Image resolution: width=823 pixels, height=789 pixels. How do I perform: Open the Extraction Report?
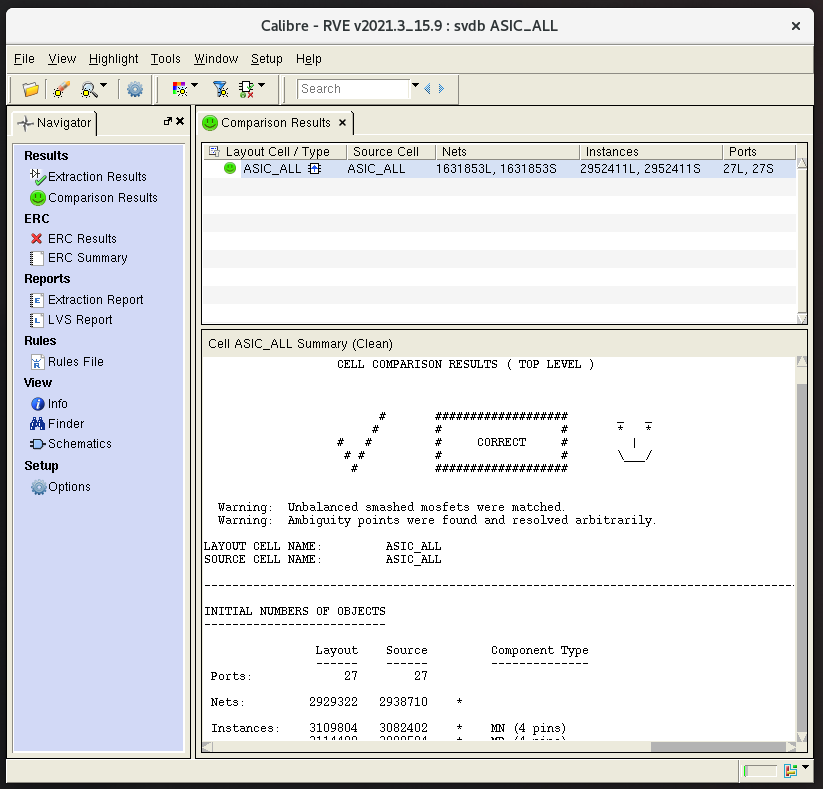pos(87,300)
